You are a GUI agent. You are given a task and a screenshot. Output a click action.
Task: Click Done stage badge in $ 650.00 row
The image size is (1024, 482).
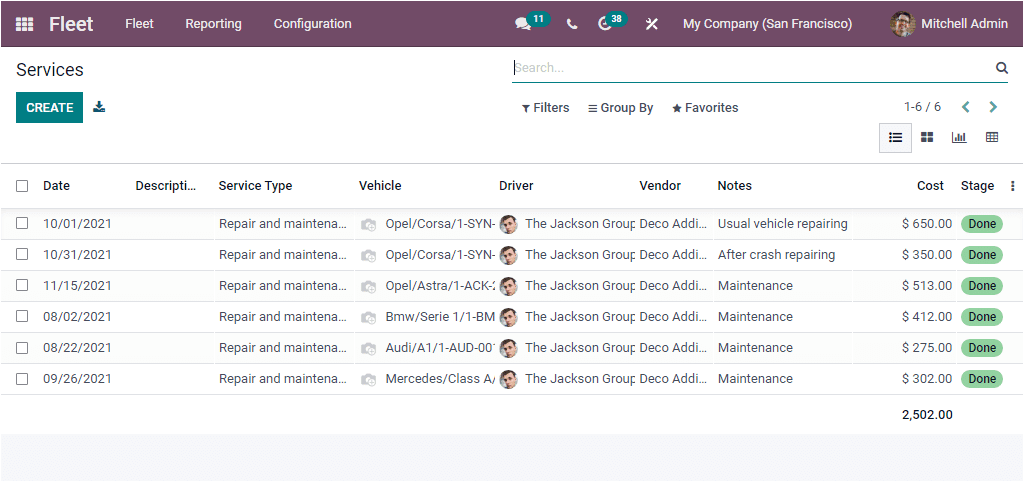click(982, 224)
